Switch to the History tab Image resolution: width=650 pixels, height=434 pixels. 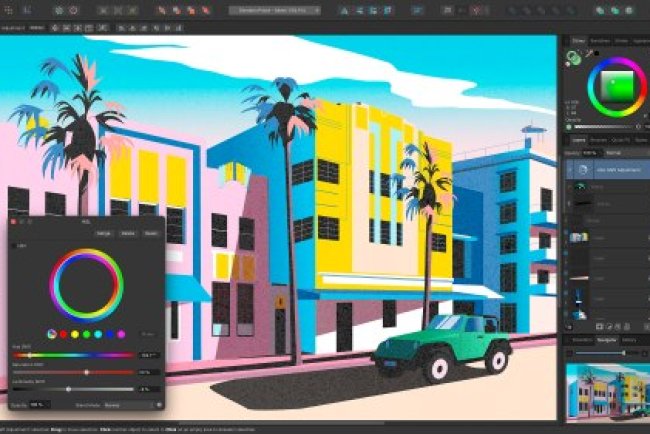(629, 340)
